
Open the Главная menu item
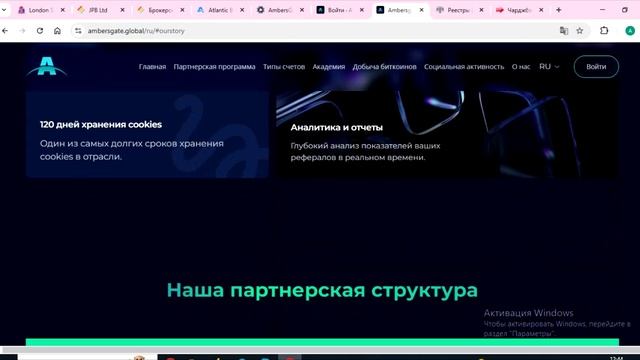click(152, 67)
